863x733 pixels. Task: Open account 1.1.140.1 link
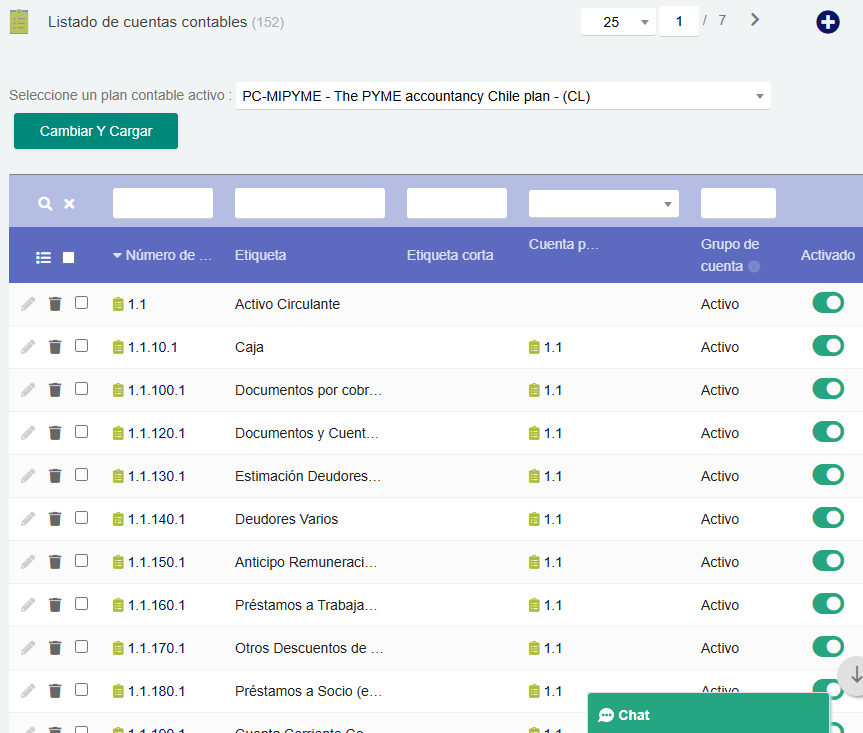[156, 519]
